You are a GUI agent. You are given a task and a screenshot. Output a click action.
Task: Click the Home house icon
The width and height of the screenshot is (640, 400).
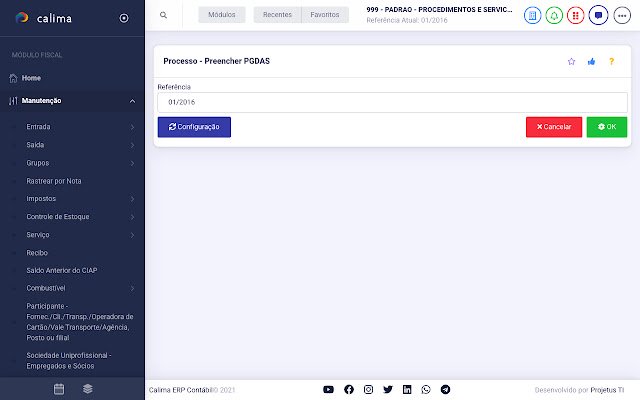point(13,78)
